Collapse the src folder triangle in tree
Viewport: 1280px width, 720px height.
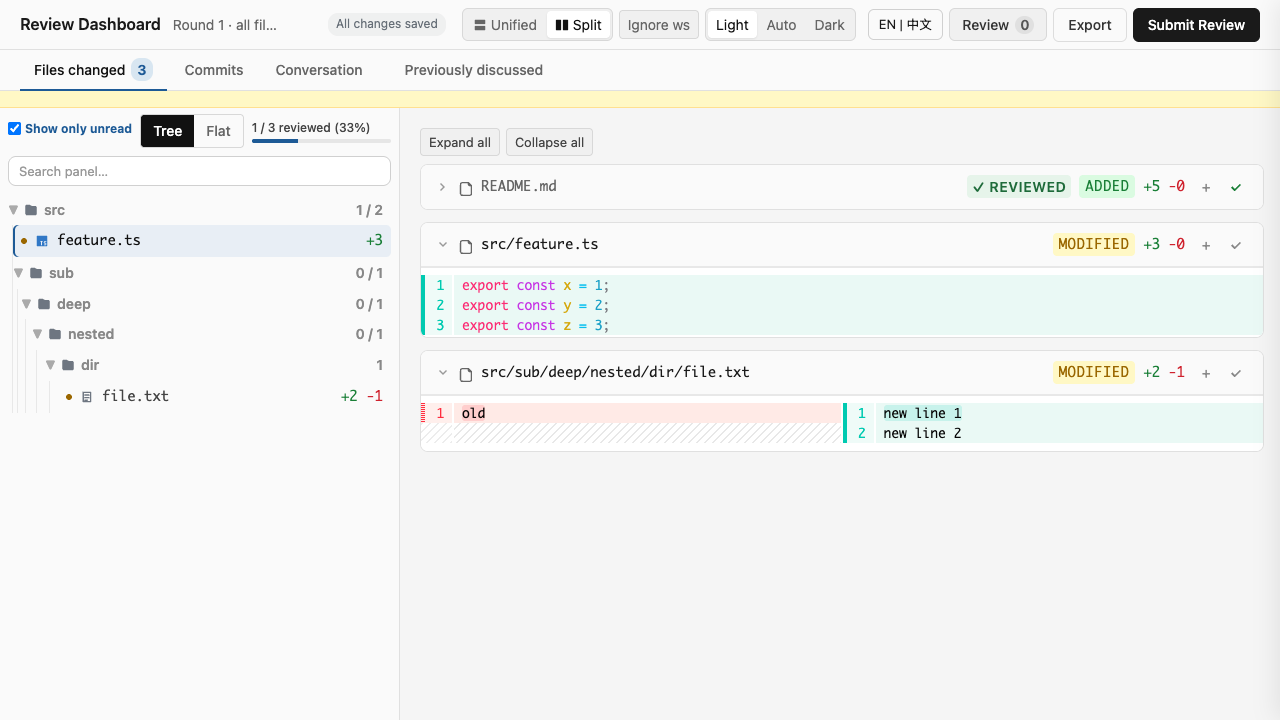coord(14,210)
